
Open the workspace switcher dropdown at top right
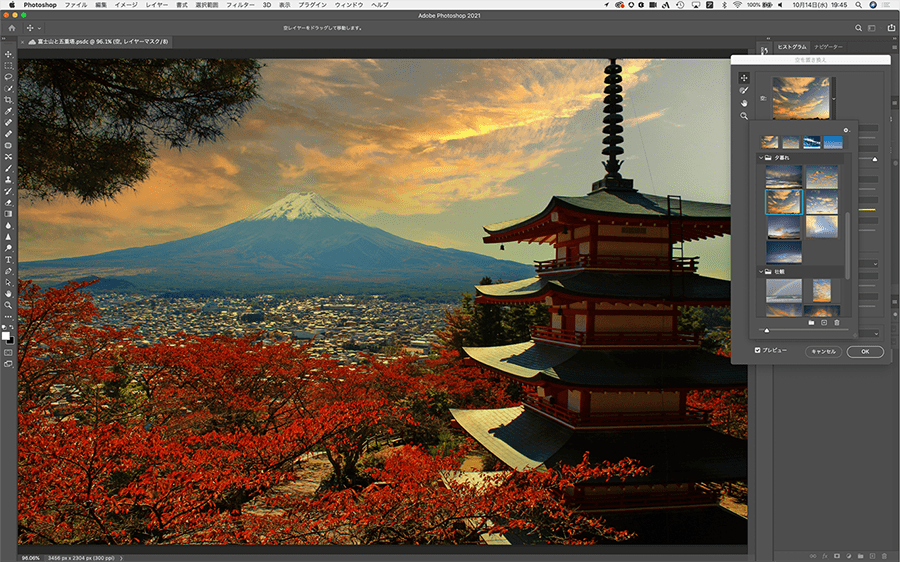coord(871,28)
